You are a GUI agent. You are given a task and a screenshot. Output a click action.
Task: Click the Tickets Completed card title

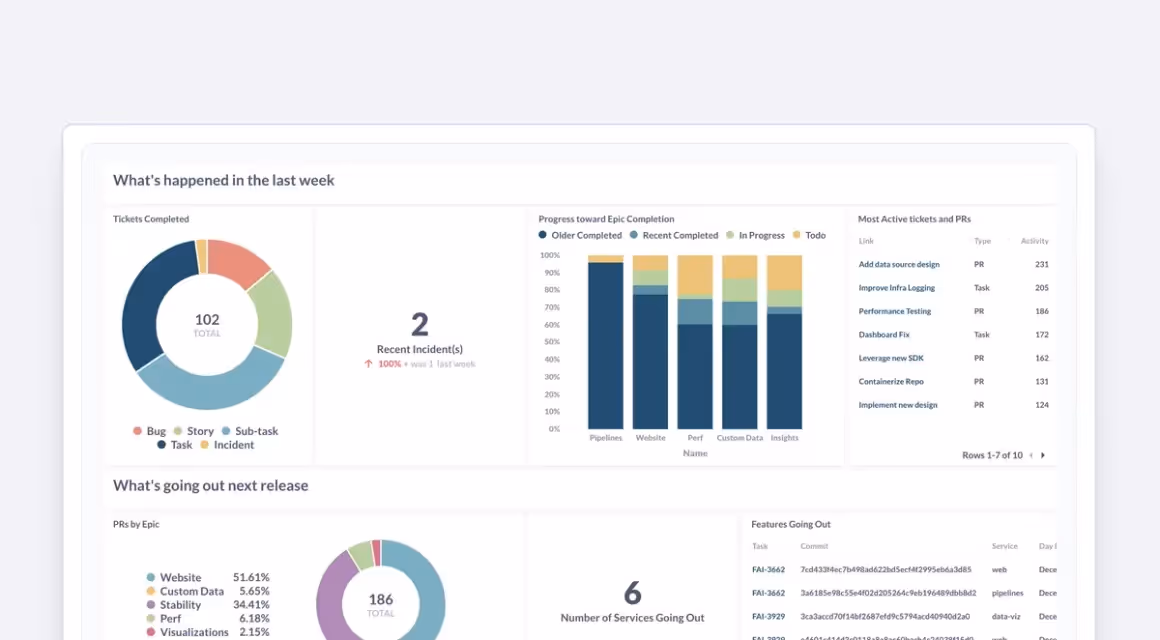pyautogui.click(x=151, y=219)
